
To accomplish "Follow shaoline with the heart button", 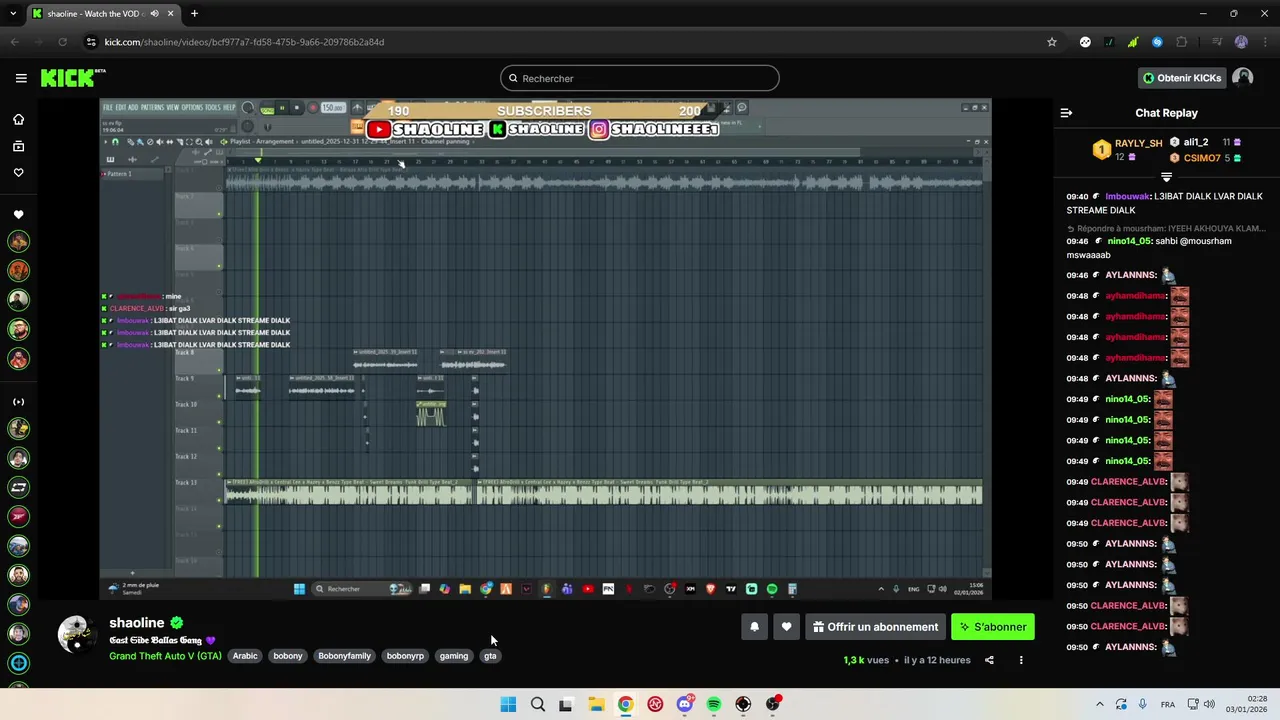I will pos(786,627).
